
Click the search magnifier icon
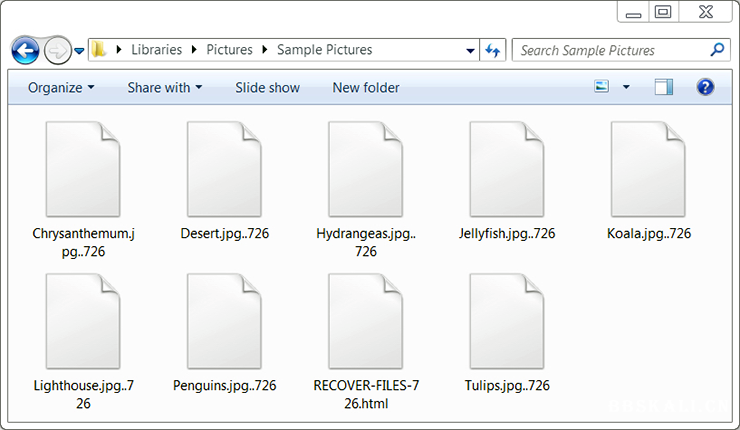point(717,49)
